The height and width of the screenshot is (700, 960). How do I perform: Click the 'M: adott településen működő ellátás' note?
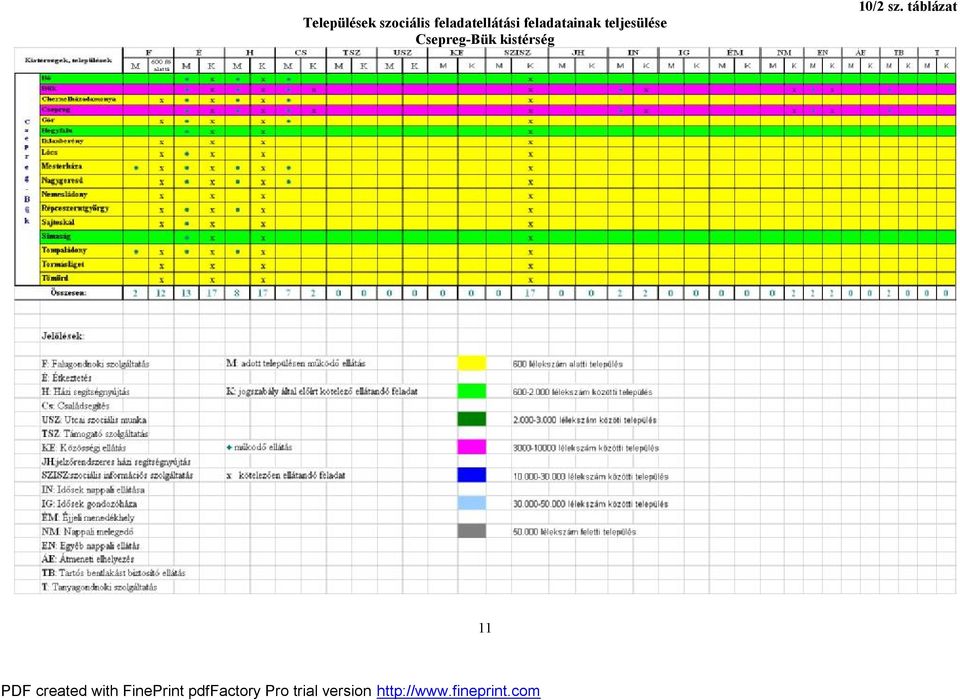tap(296, 363)
